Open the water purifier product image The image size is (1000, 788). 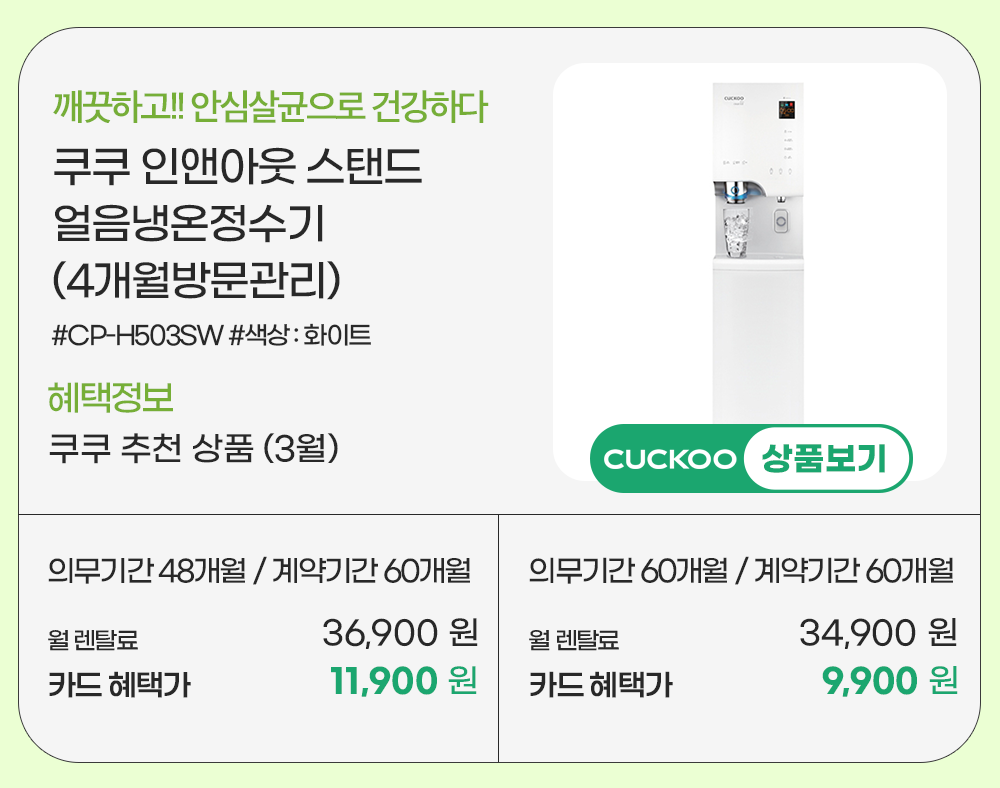point(758,250)
